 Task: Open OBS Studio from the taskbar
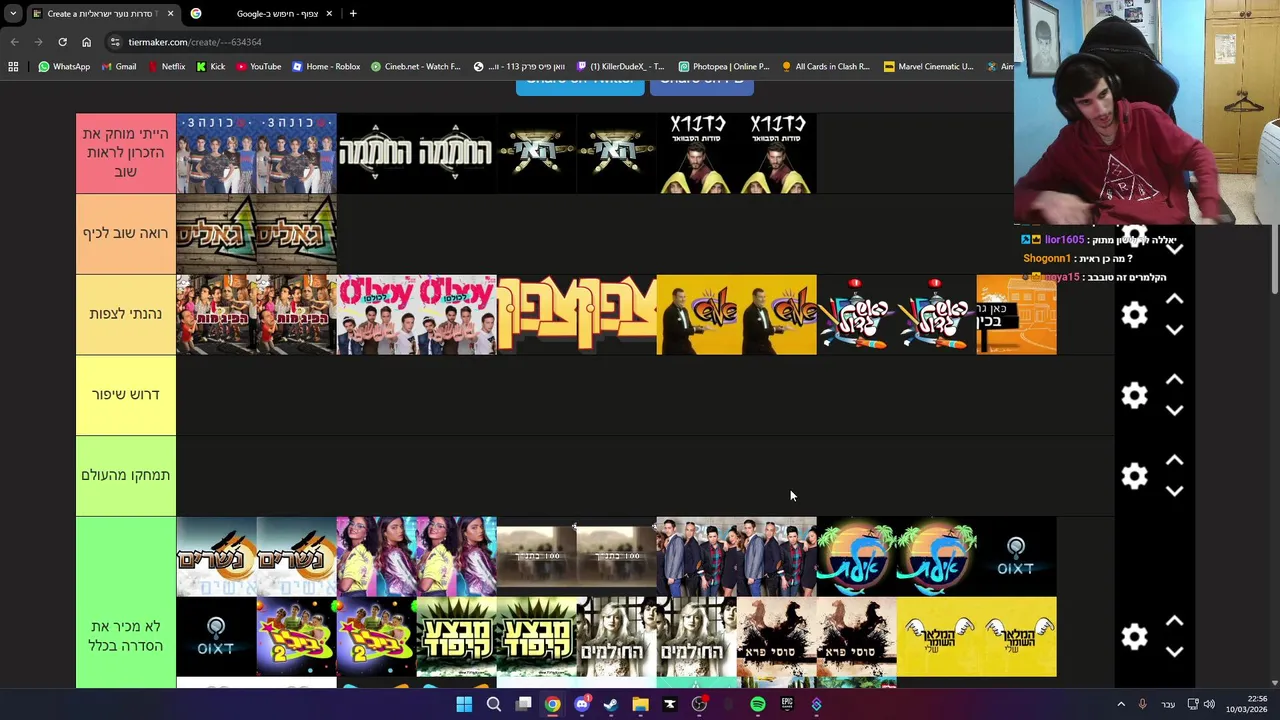tap(699, 705)
